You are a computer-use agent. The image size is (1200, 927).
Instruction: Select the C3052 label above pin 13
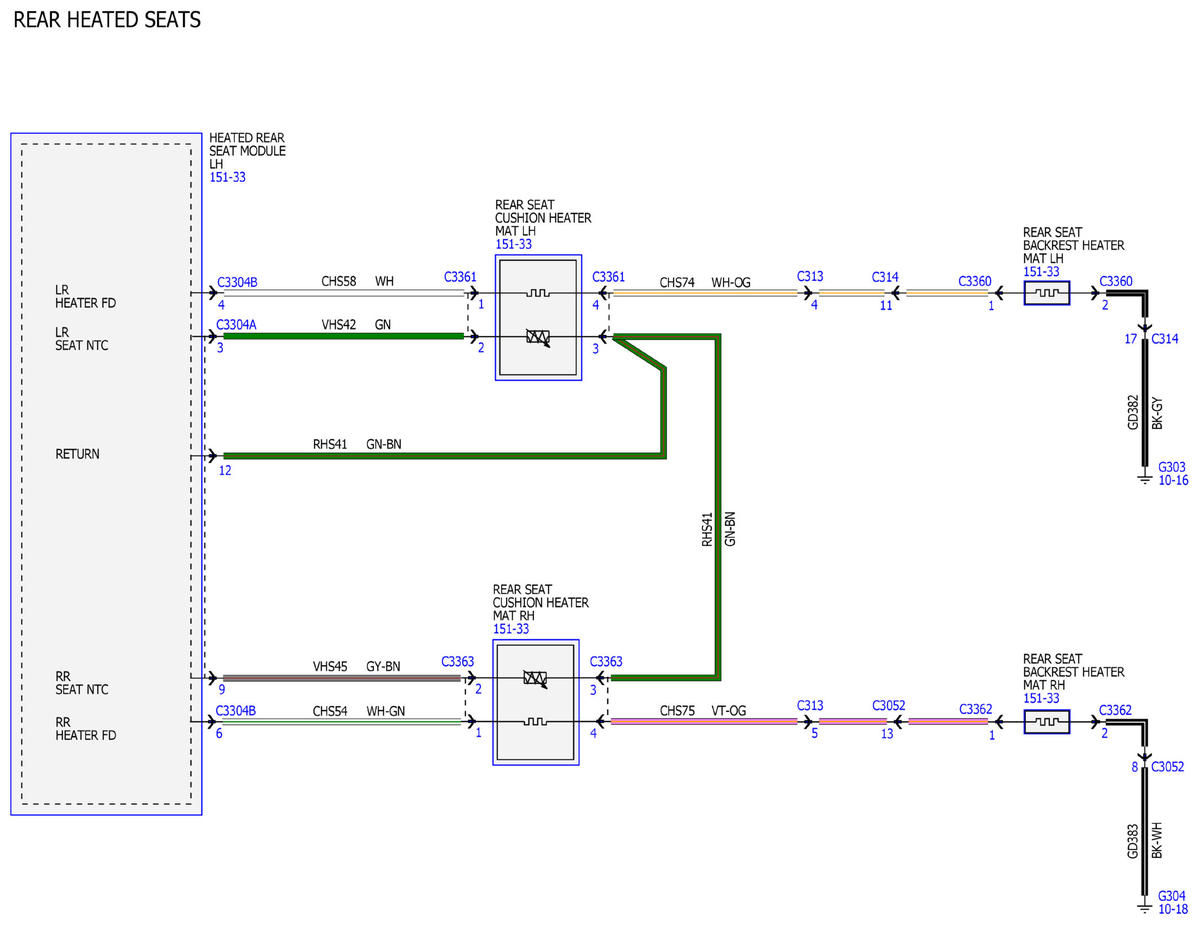[x=889, y=705]
